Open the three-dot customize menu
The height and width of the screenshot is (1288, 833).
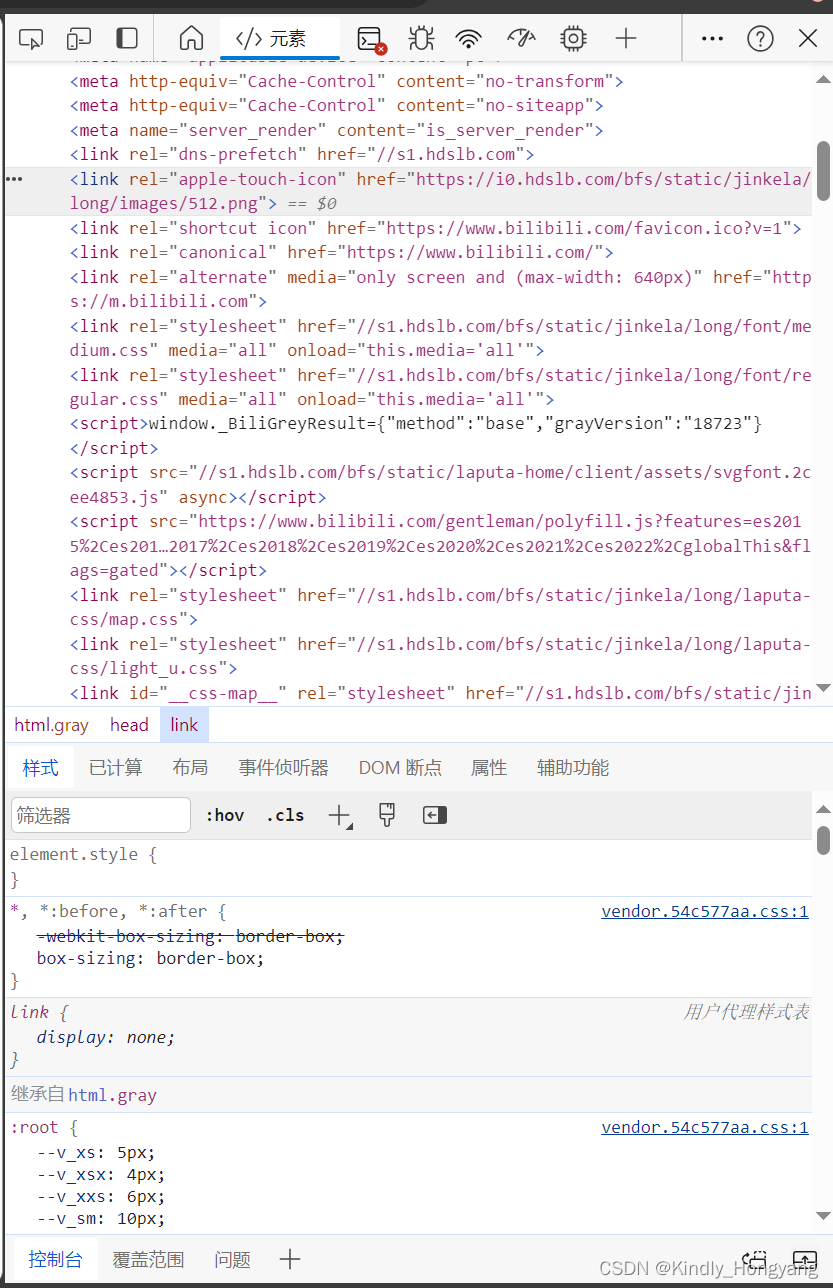[712, 39]
